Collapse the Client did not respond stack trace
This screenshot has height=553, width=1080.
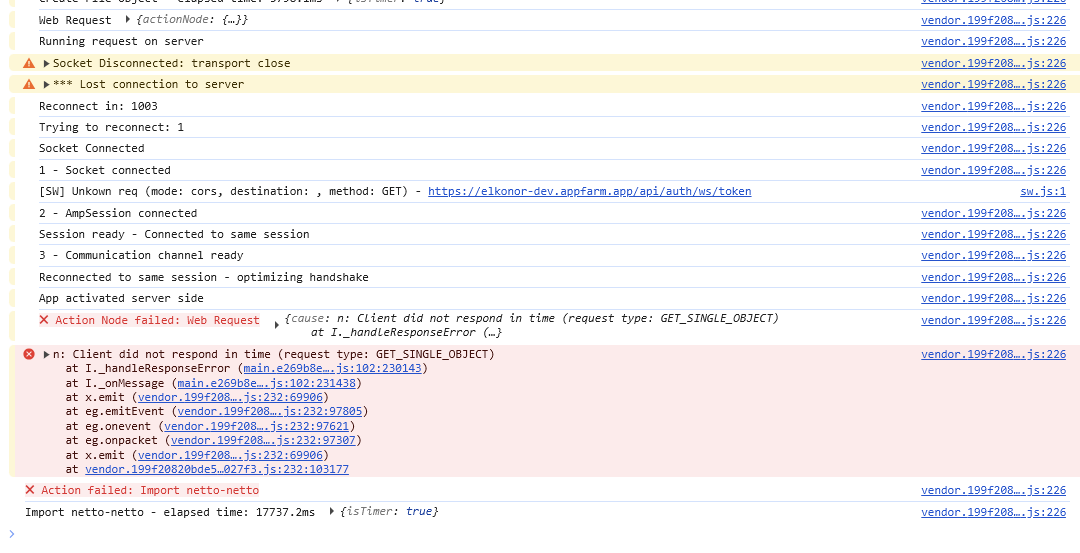[47, 354]
